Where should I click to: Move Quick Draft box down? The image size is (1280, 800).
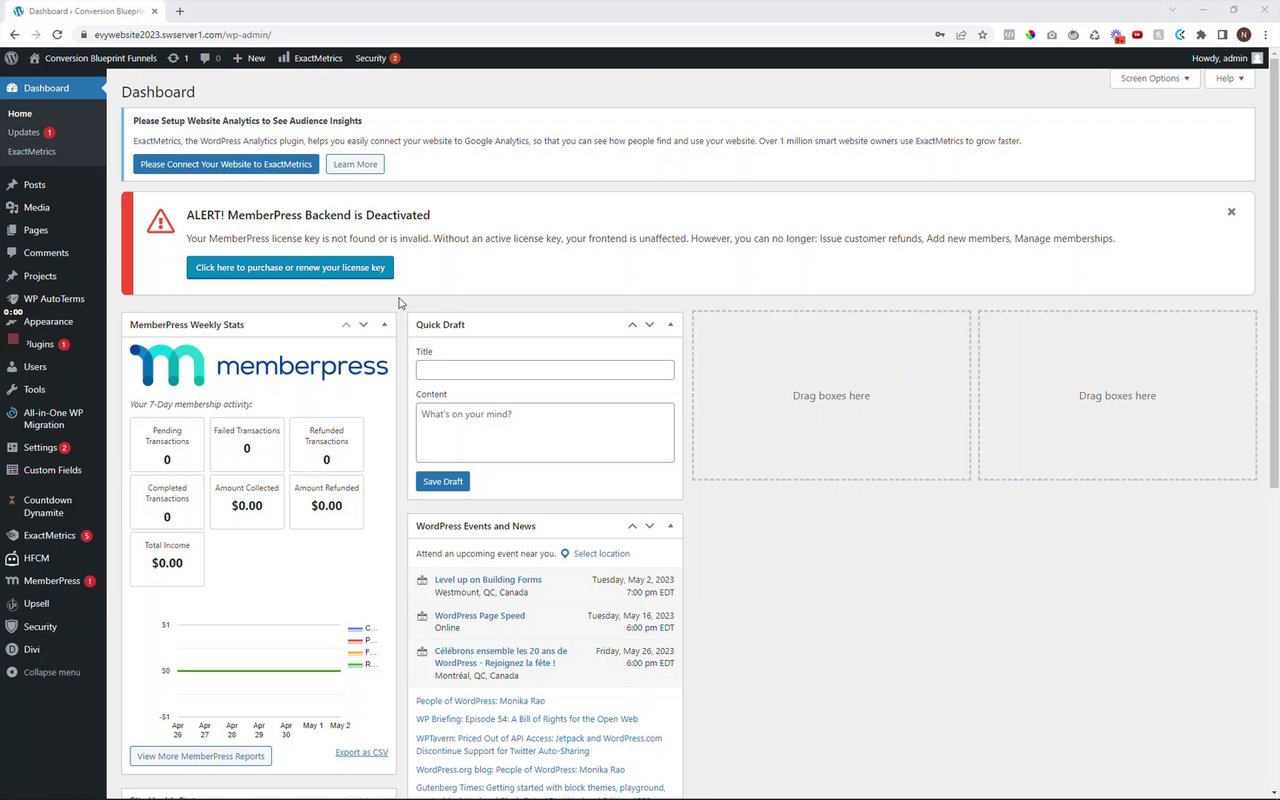650,325
